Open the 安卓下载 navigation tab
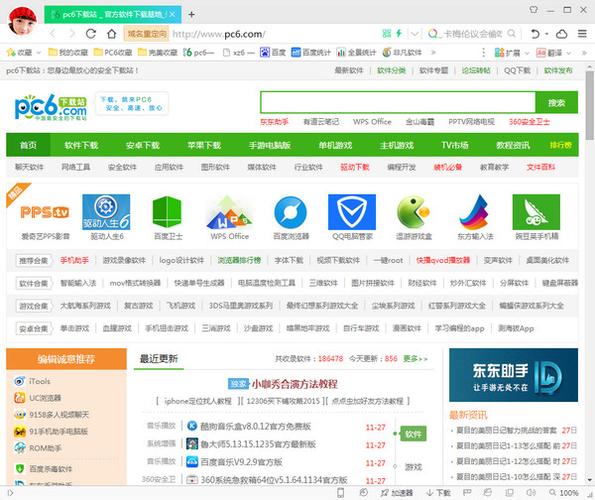 pos(143,145)
